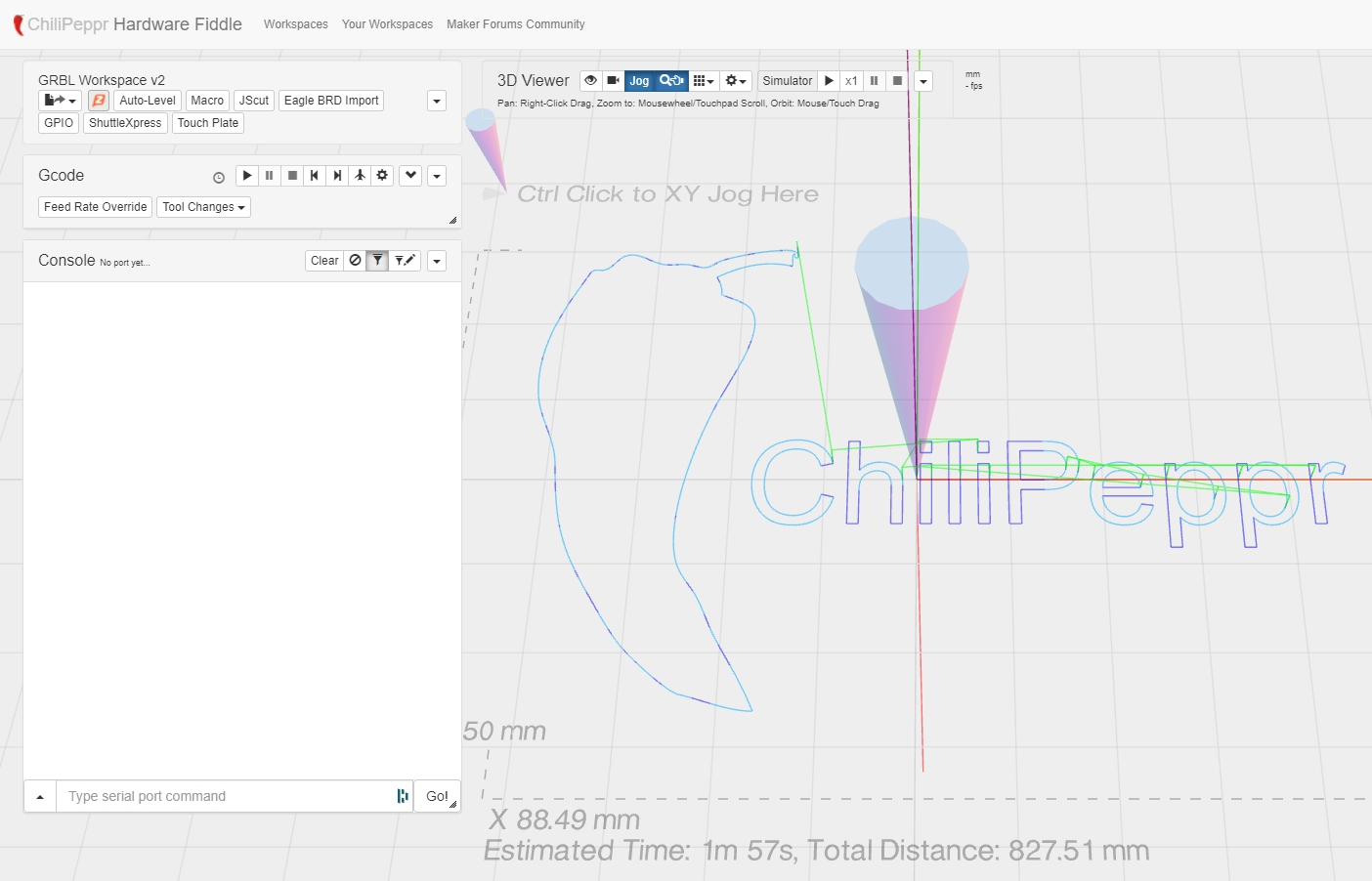Toggle the GPIO widget
This screenshot has height=881, width=1372.
click(x=59, y=123)
